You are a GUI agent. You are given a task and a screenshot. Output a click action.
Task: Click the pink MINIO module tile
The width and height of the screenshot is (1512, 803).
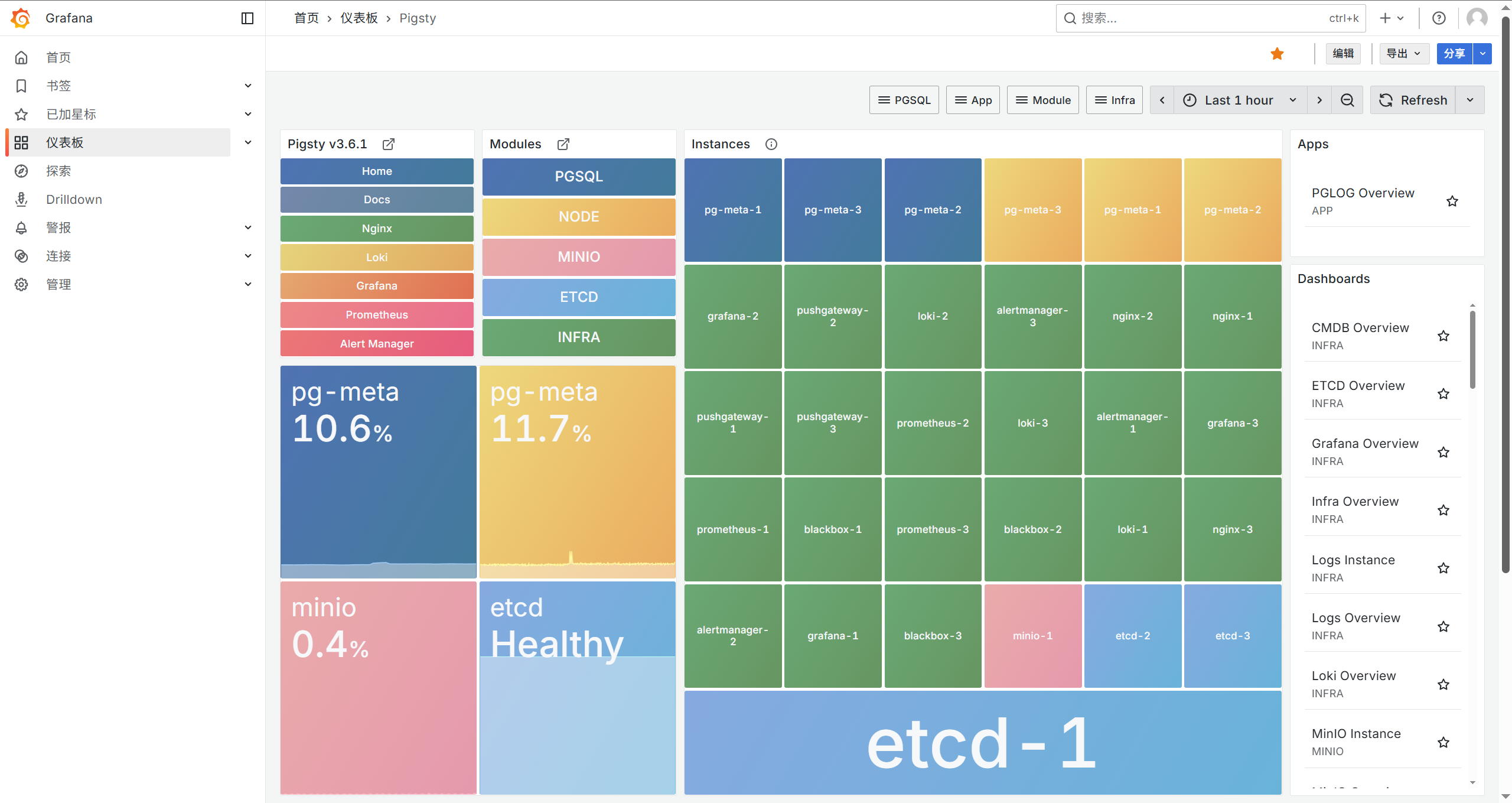[578, 256]
